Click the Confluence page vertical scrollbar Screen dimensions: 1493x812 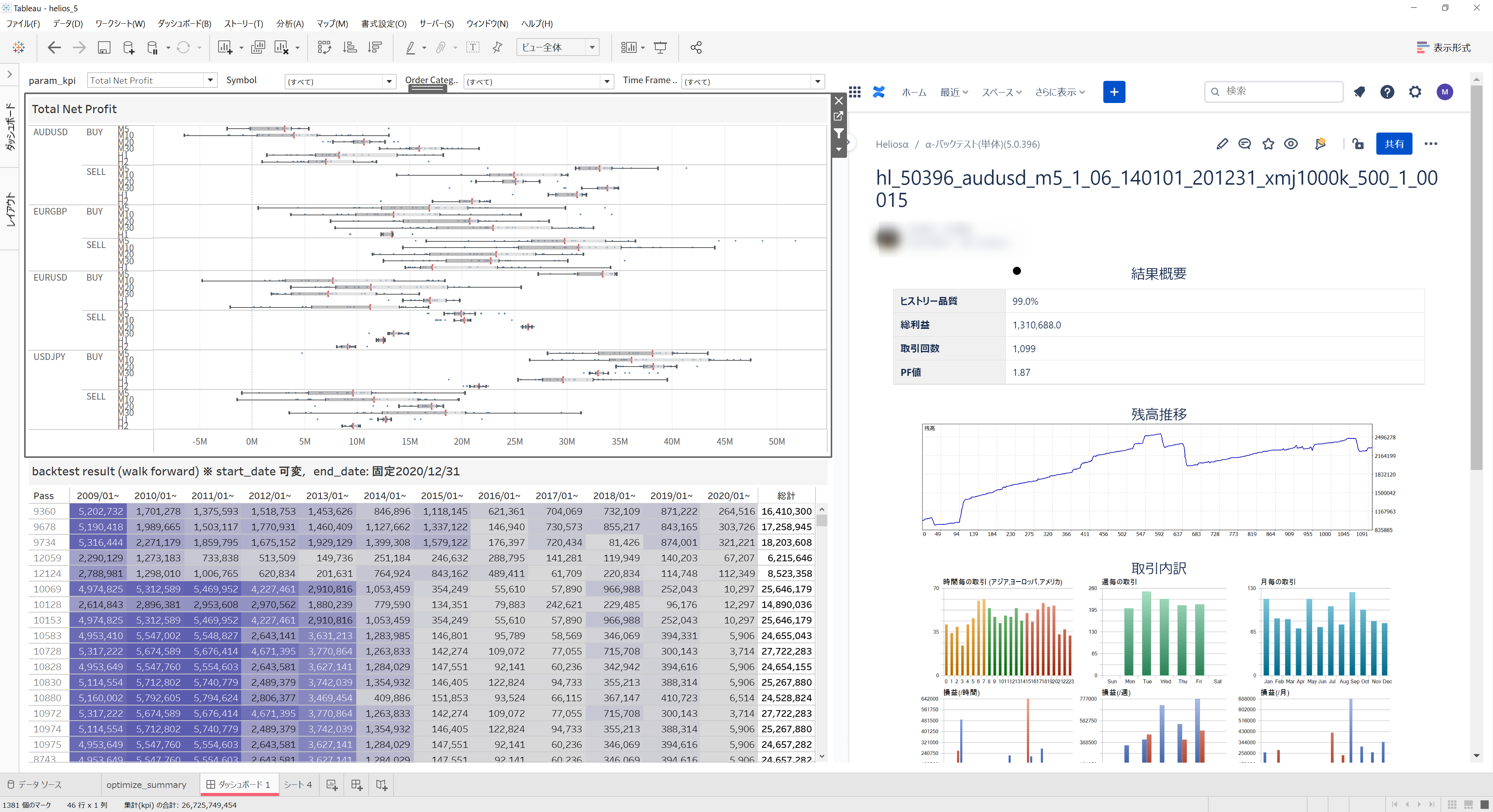pyautogui.click(x=1475, y=278)
